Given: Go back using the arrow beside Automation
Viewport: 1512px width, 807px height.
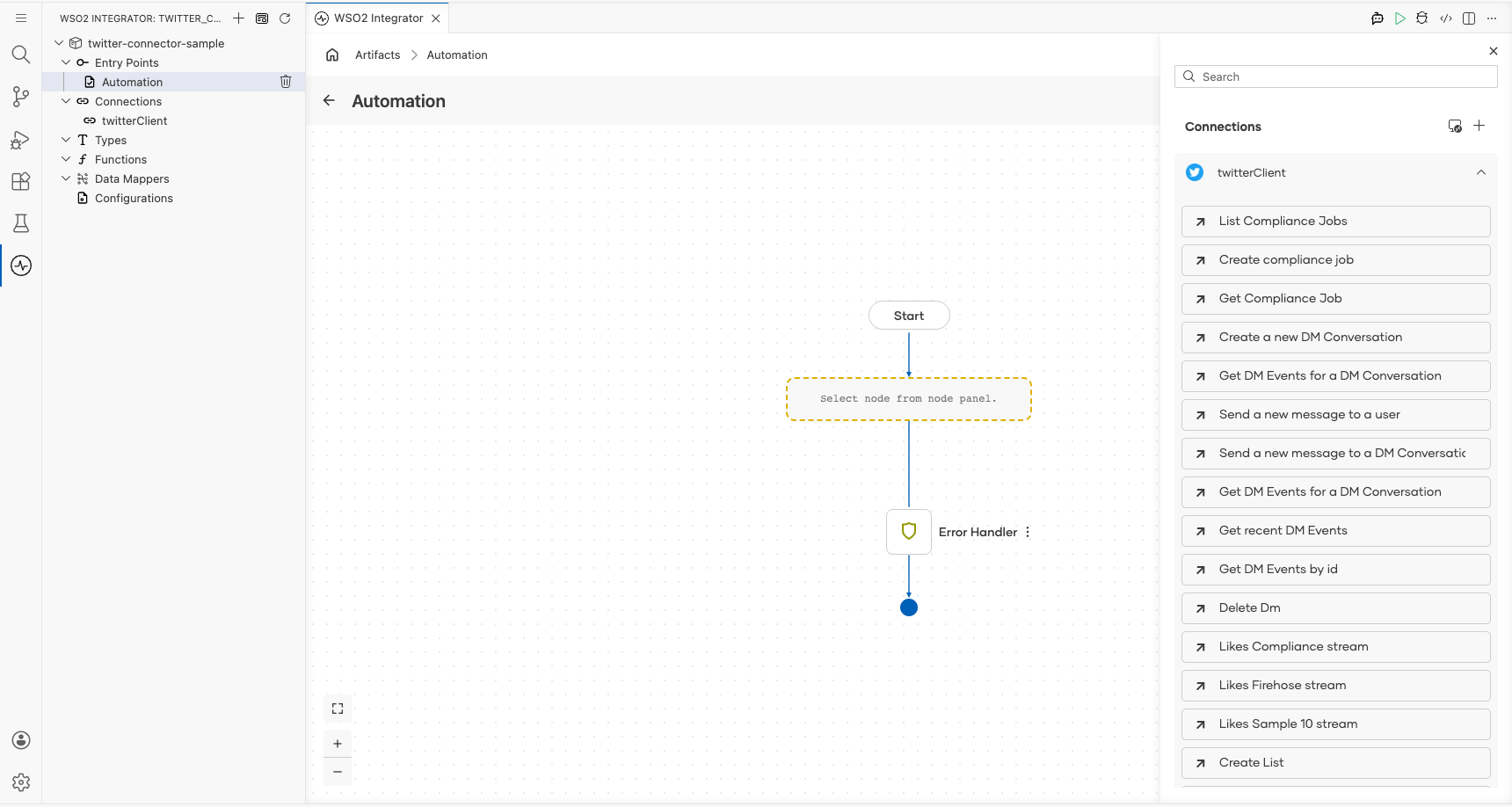Looking at the screenshot, I should [x=329, y=100].
